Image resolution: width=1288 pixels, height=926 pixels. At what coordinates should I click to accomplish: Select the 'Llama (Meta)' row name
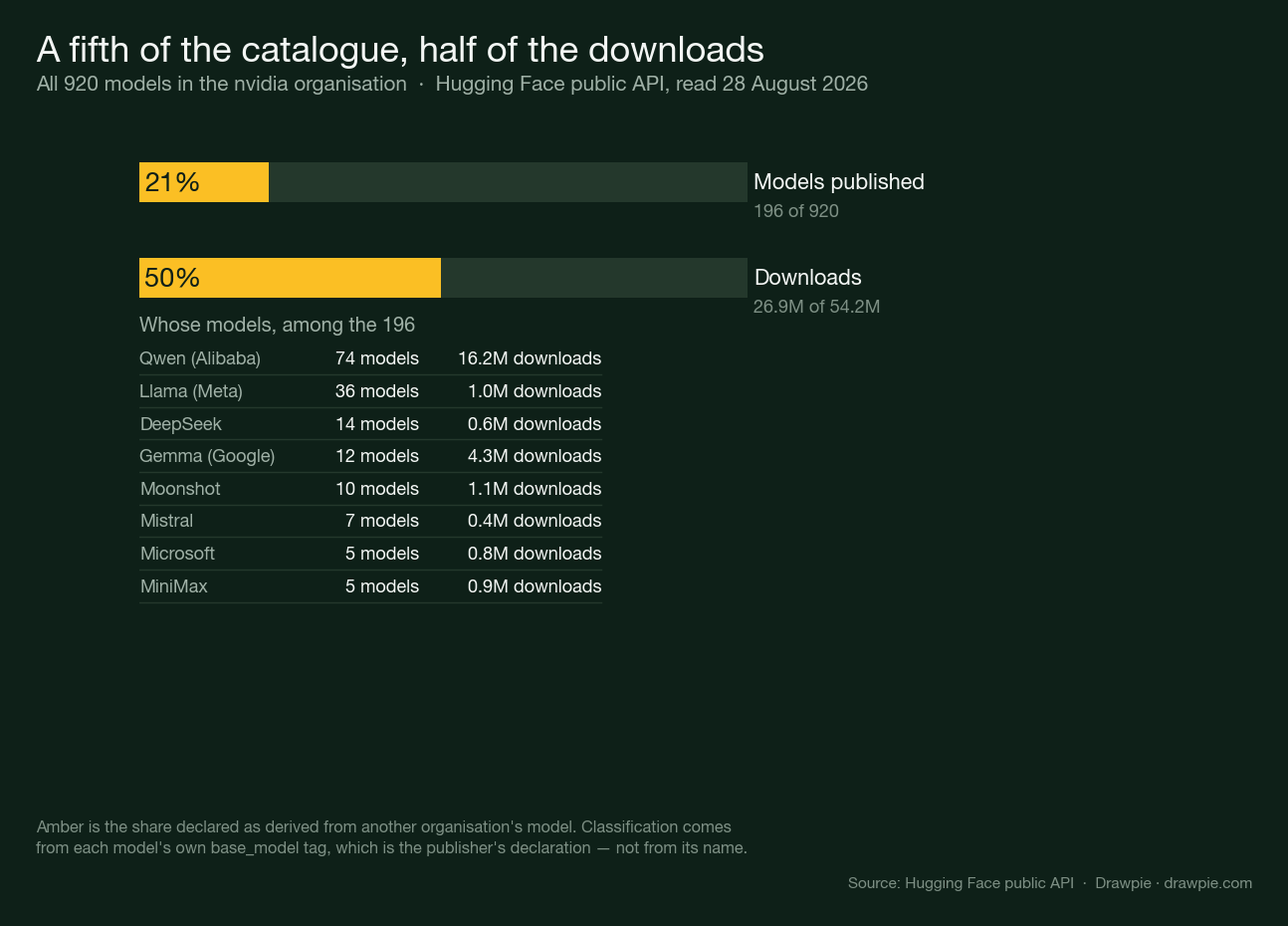(191, 391)
